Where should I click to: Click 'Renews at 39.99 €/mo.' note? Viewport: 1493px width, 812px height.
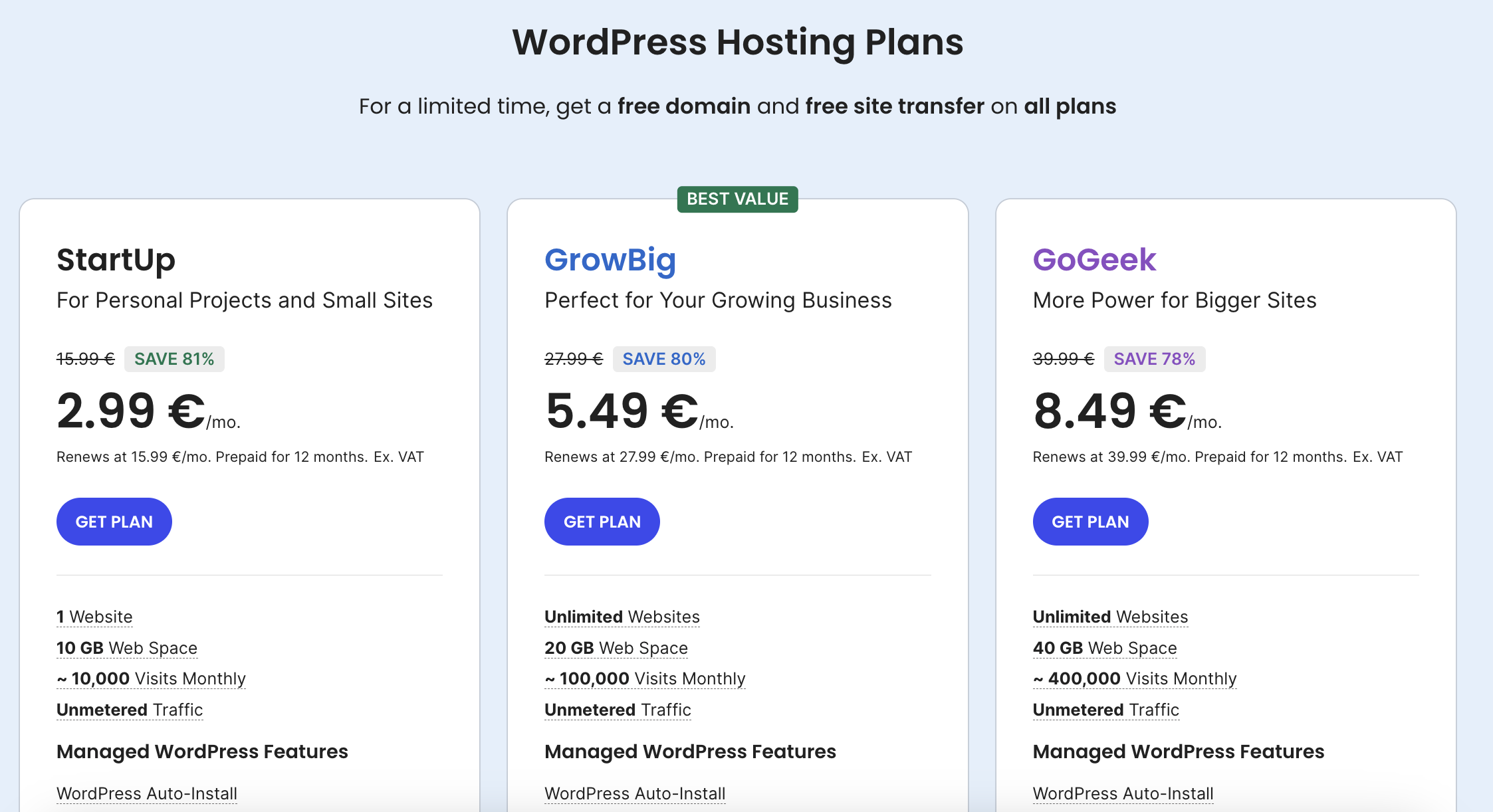[1218, 457]
